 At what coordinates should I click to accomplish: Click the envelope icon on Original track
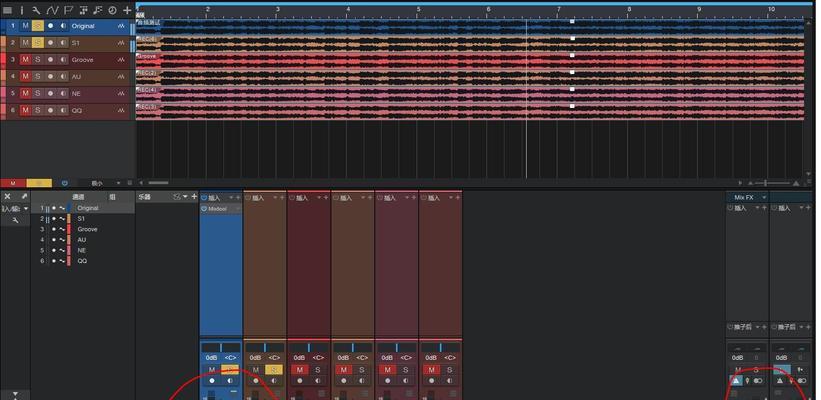pos(121,26)
